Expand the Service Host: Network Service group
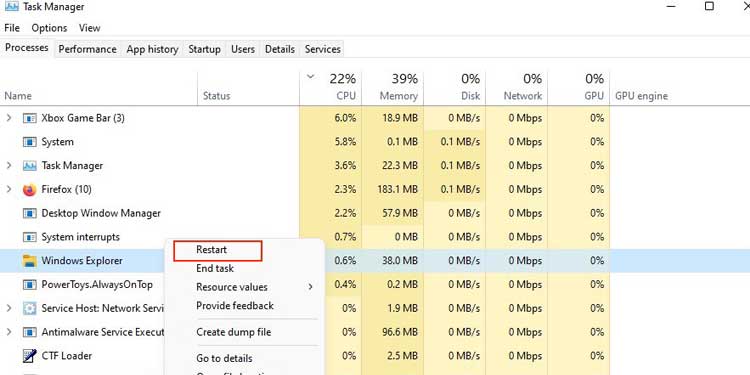The image size is (750, 375). 9,308
